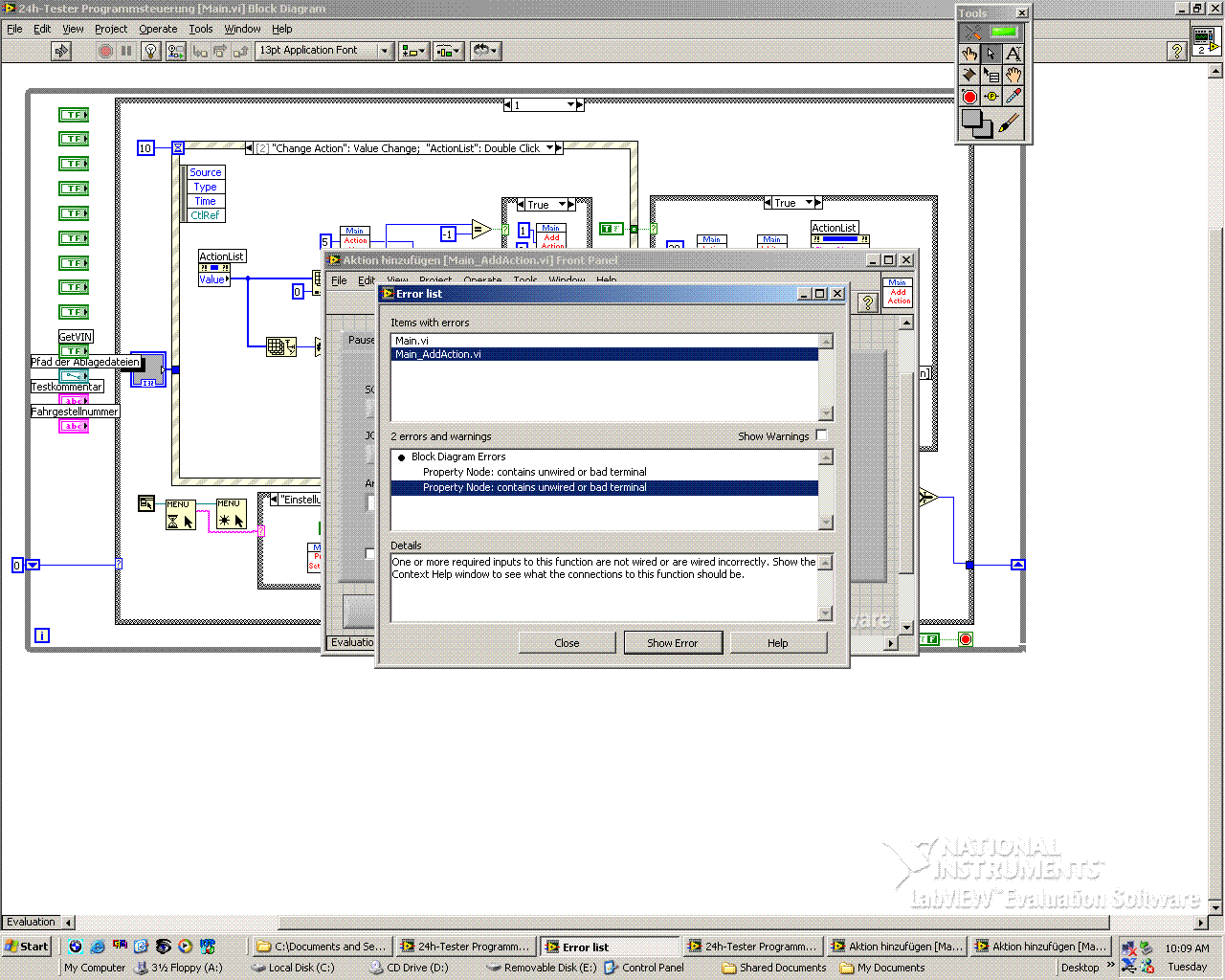Click the Run arrow in the toolbar
This screenshot has width=1225, height=980.
tap(62, 51)
